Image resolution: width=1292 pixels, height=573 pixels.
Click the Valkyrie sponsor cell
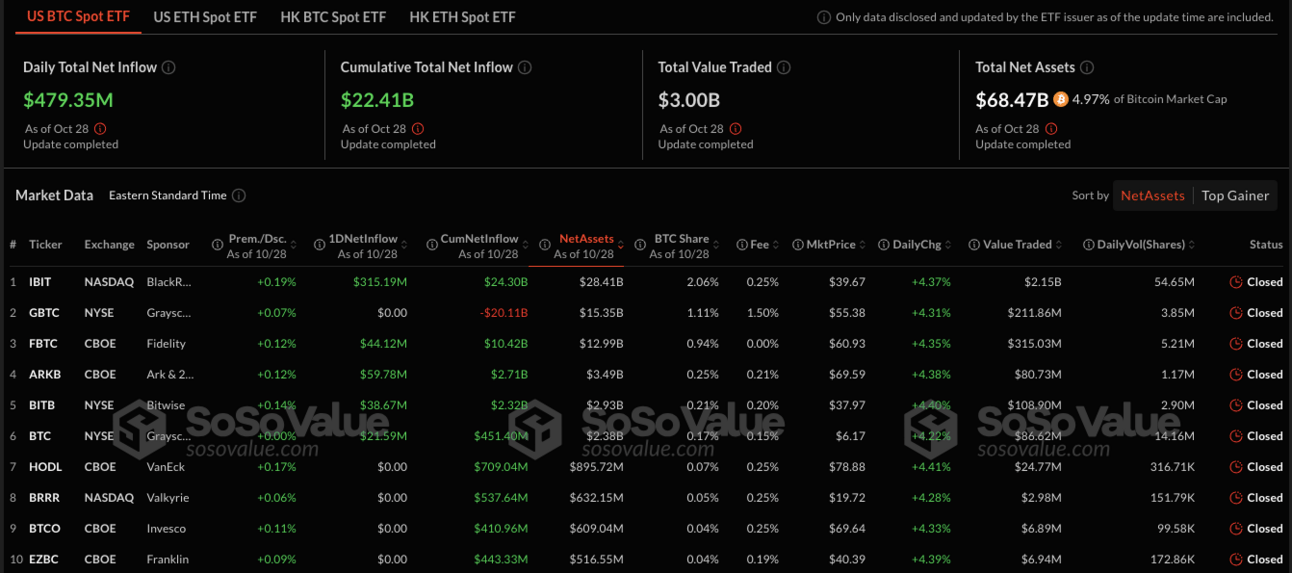click(x=168, y=498)
